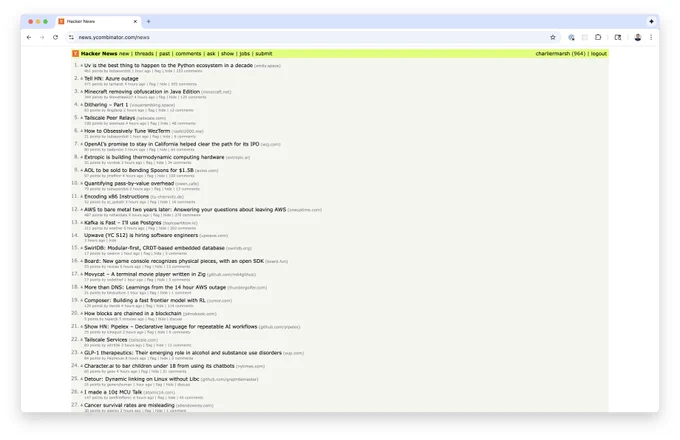Upvote the Tell HN: Azure outage story

point(81,78)
